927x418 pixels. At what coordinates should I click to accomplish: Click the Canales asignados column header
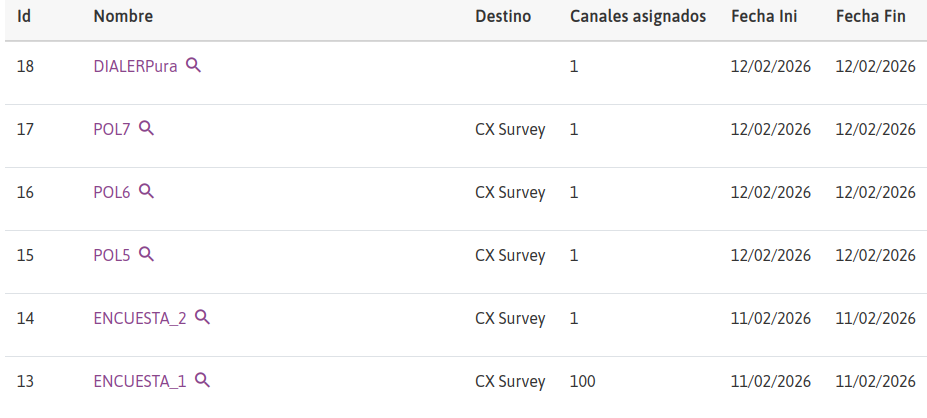(x=638, y=17)
